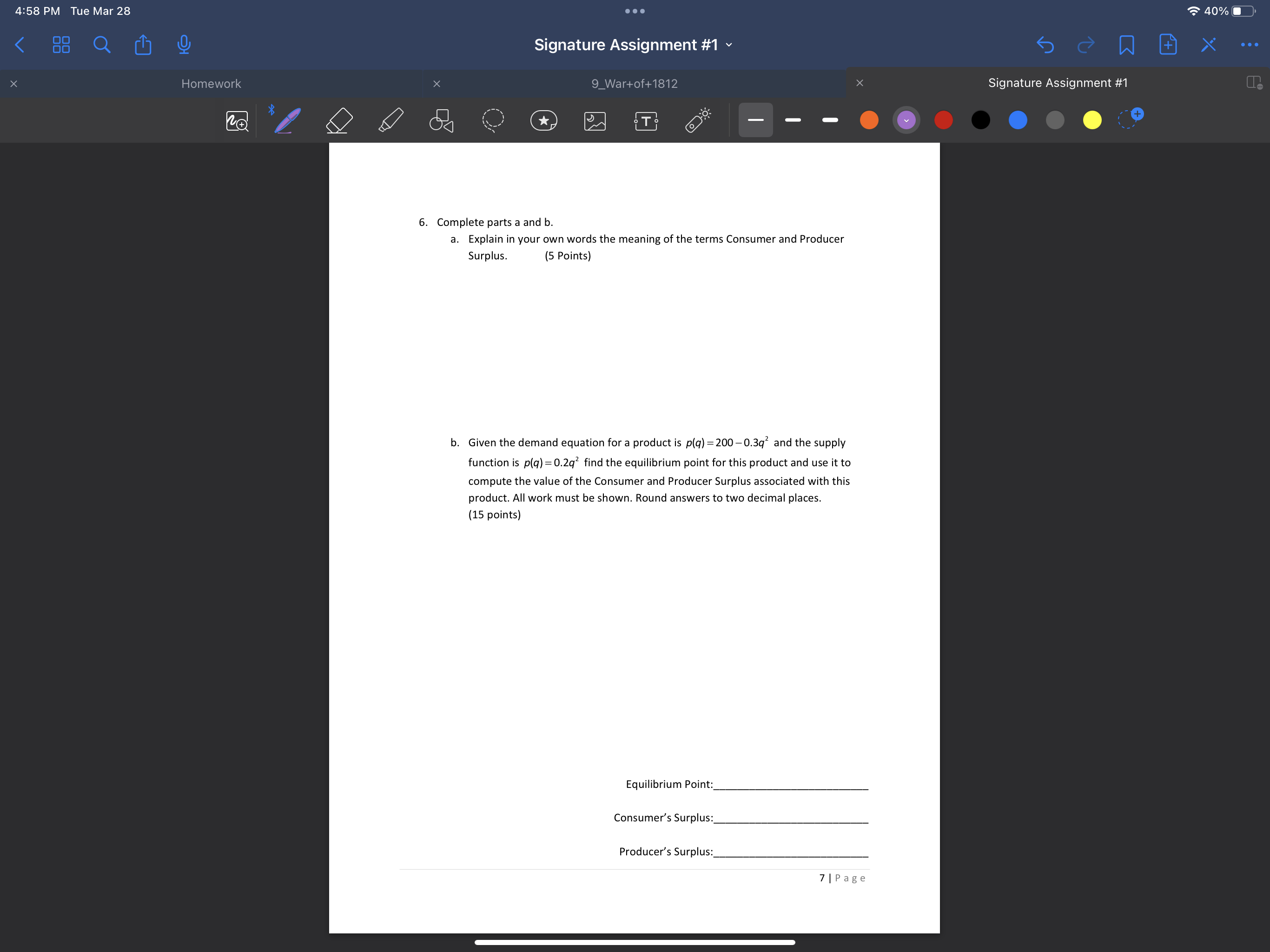Undo the last action
This screenshot has width=1270, height=952.
click(x=1045, y=45)
